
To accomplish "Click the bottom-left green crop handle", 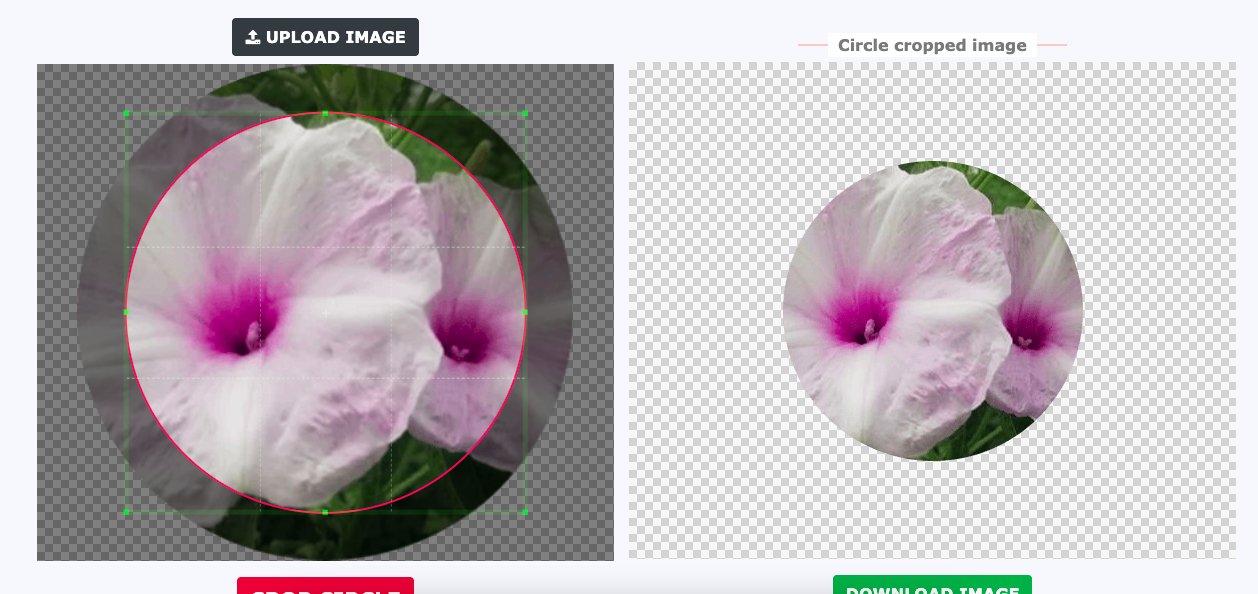I will (127, 512).
